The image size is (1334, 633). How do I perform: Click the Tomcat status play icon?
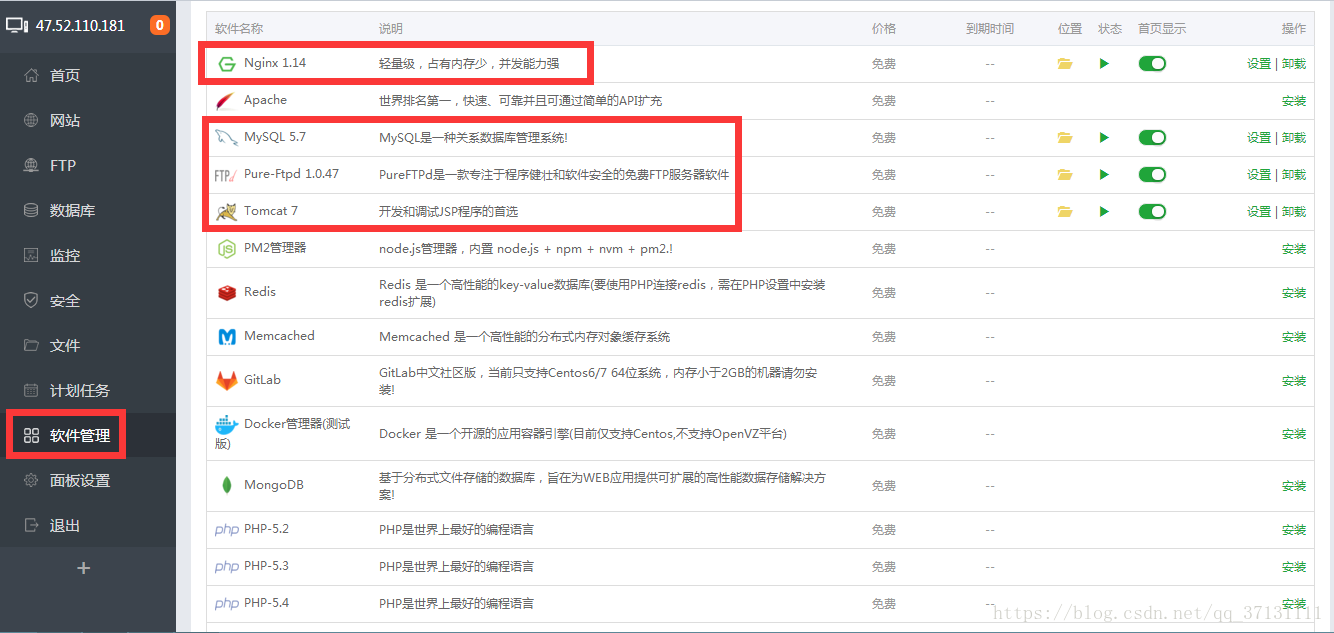click(1104, 212)
